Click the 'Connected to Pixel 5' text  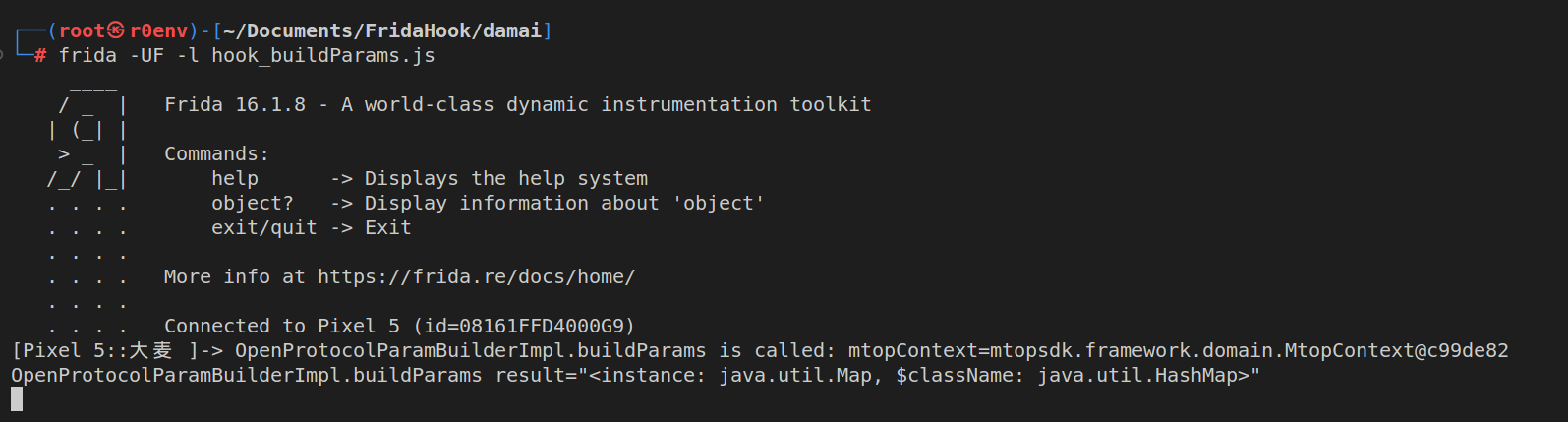[x=282, y=326]
